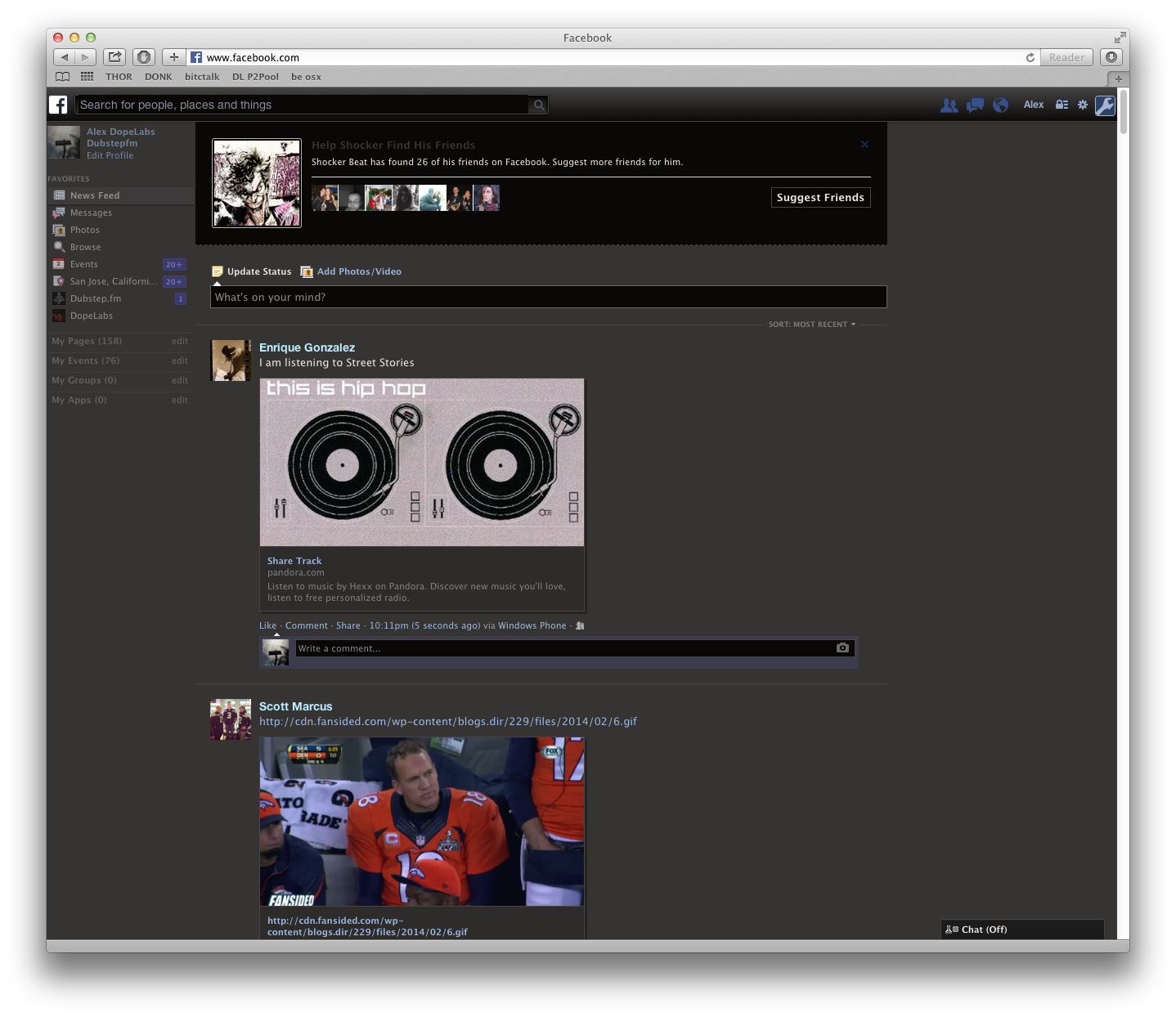
Task: Click the extension icon right of Reader
Action: [1111, 57]
